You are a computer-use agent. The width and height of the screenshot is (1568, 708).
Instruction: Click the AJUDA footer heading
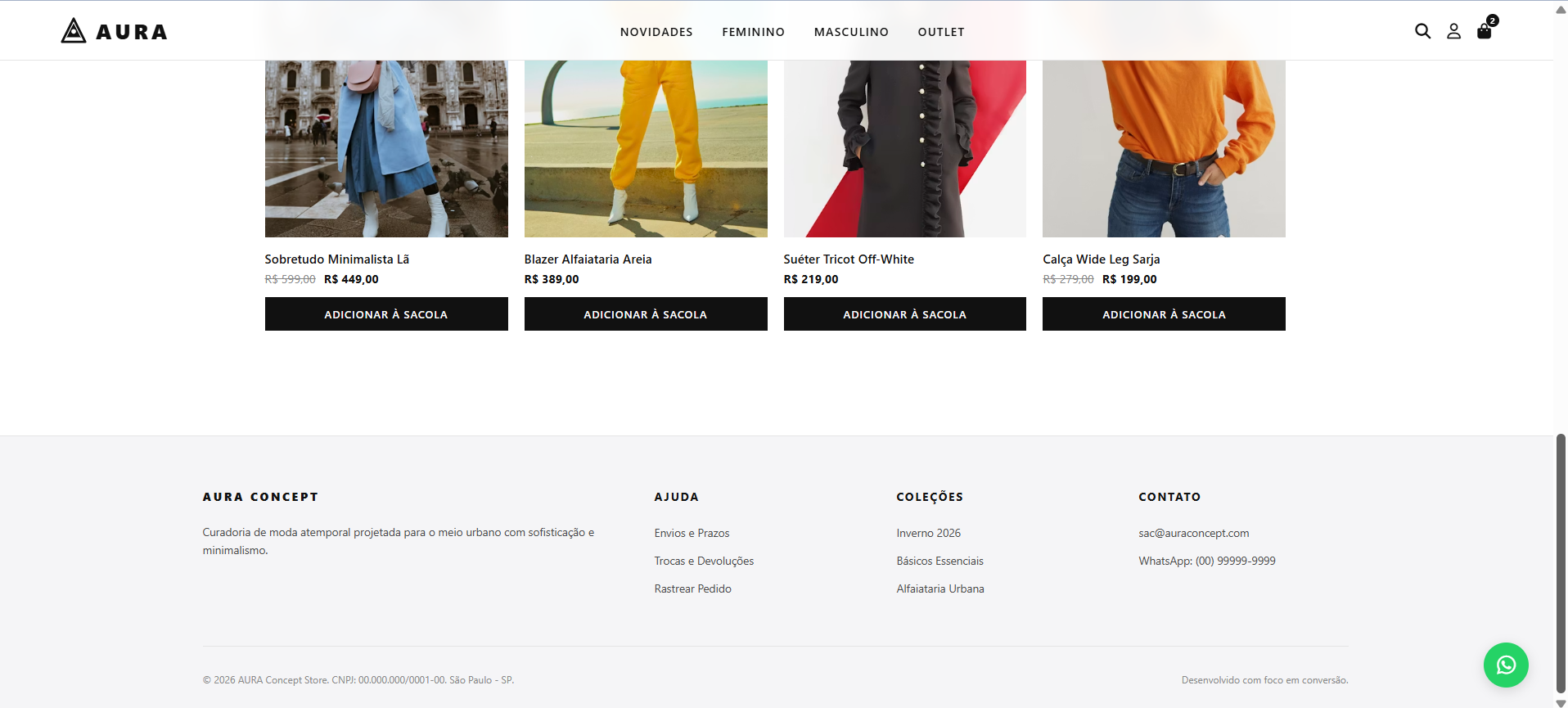click(x=677, y=497)
